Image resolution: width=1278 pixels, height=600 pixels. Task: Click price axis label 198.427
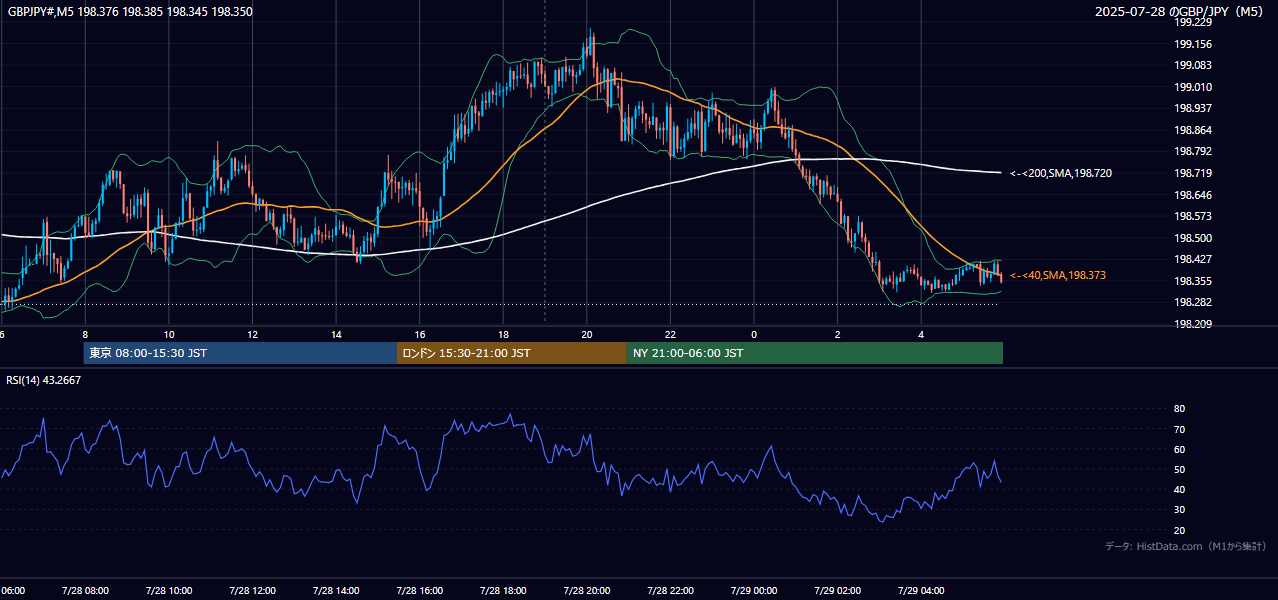(x=1193, y=259)
